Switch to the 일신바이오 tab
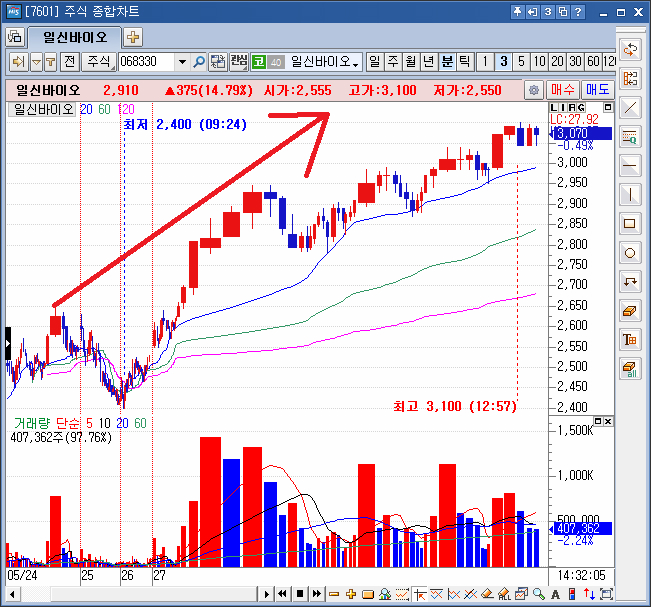The height and width of the screenshot is (607, 651). pos(74,37)
